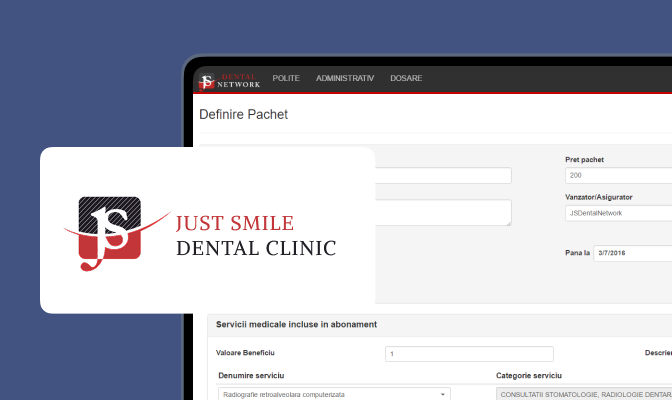Click the 'Valoare Beneficiu' label
Screen dimensions: 672x400
245,353
